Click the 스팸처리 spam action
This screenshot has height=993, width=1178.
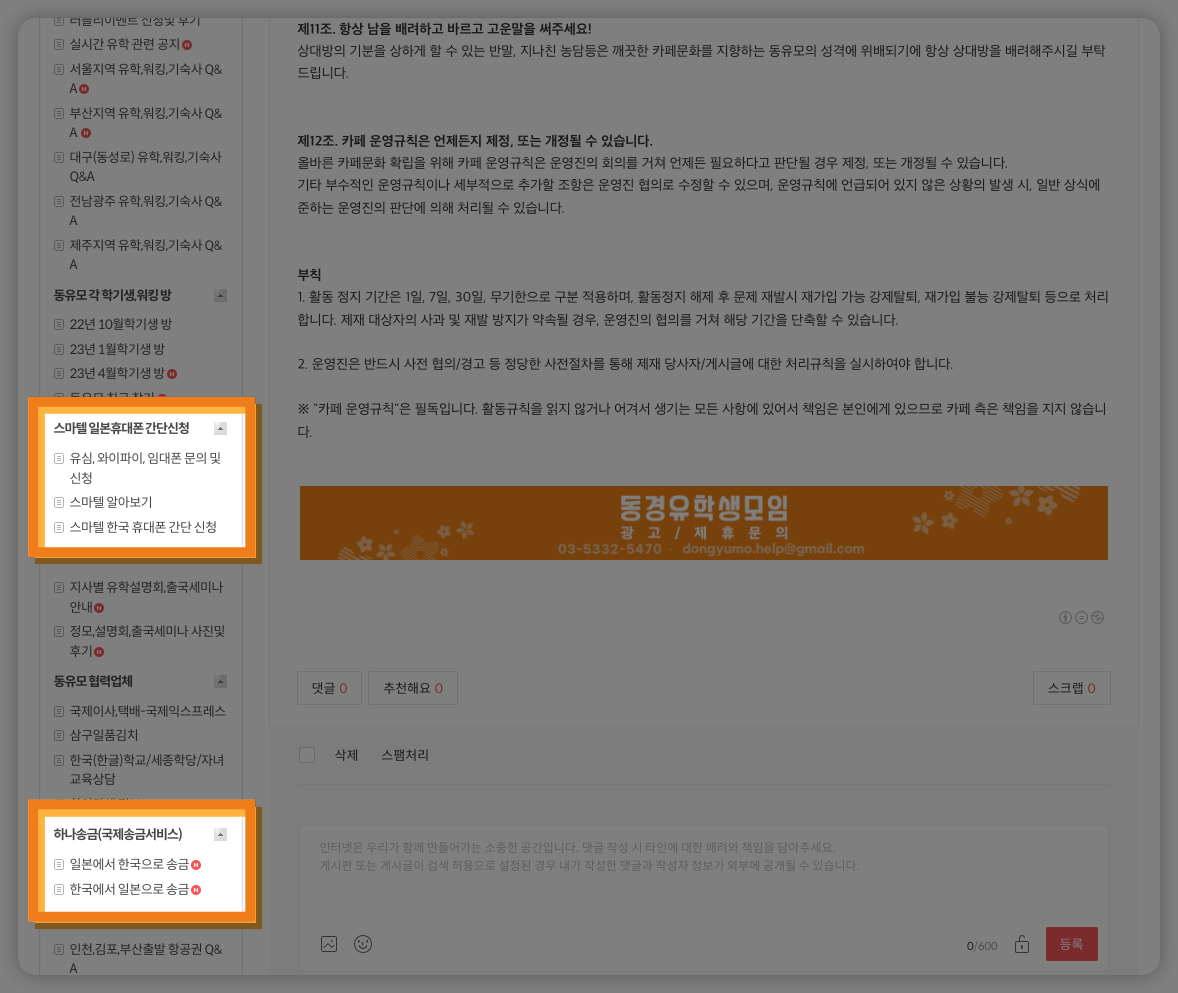coord(405,755)
